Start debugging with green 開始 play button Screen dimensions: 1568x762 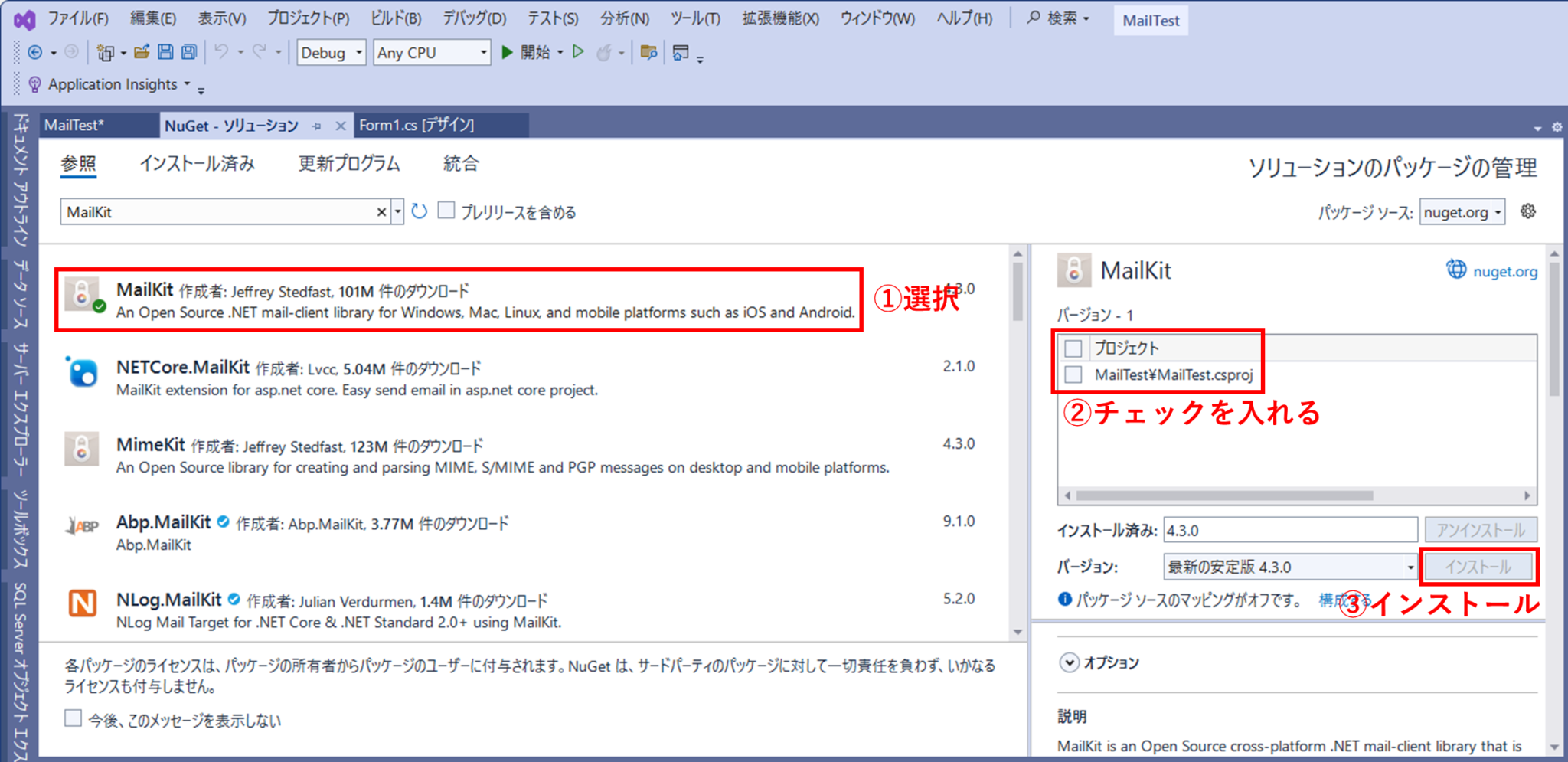526,52
